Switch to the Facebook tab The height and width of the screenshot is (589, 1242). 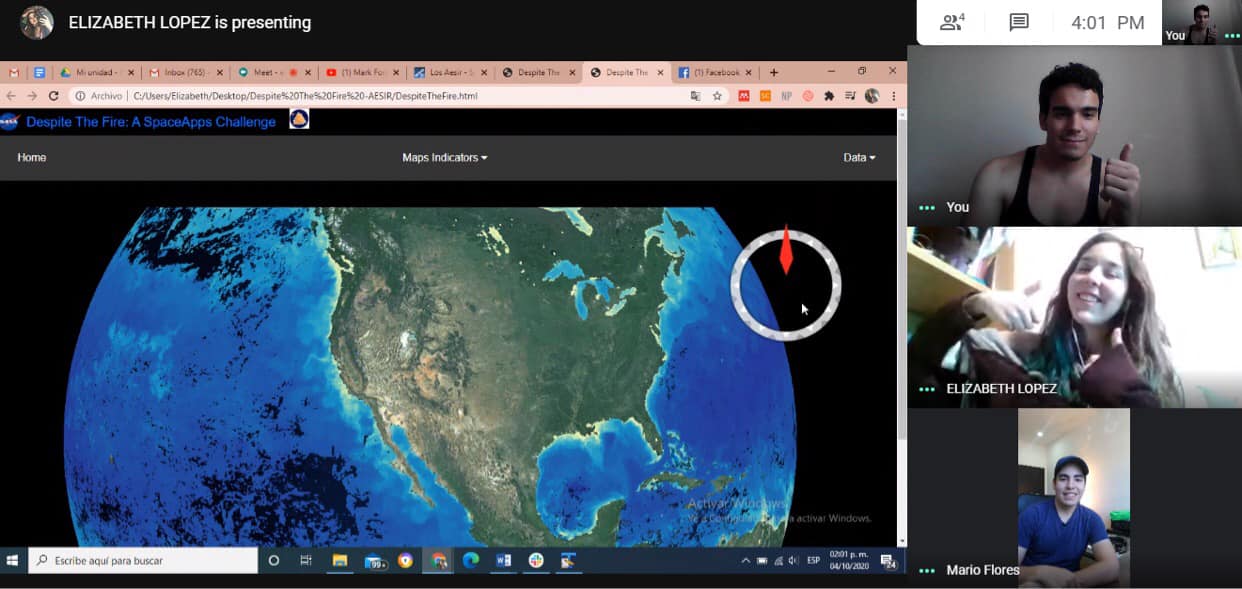coord(715,73)
